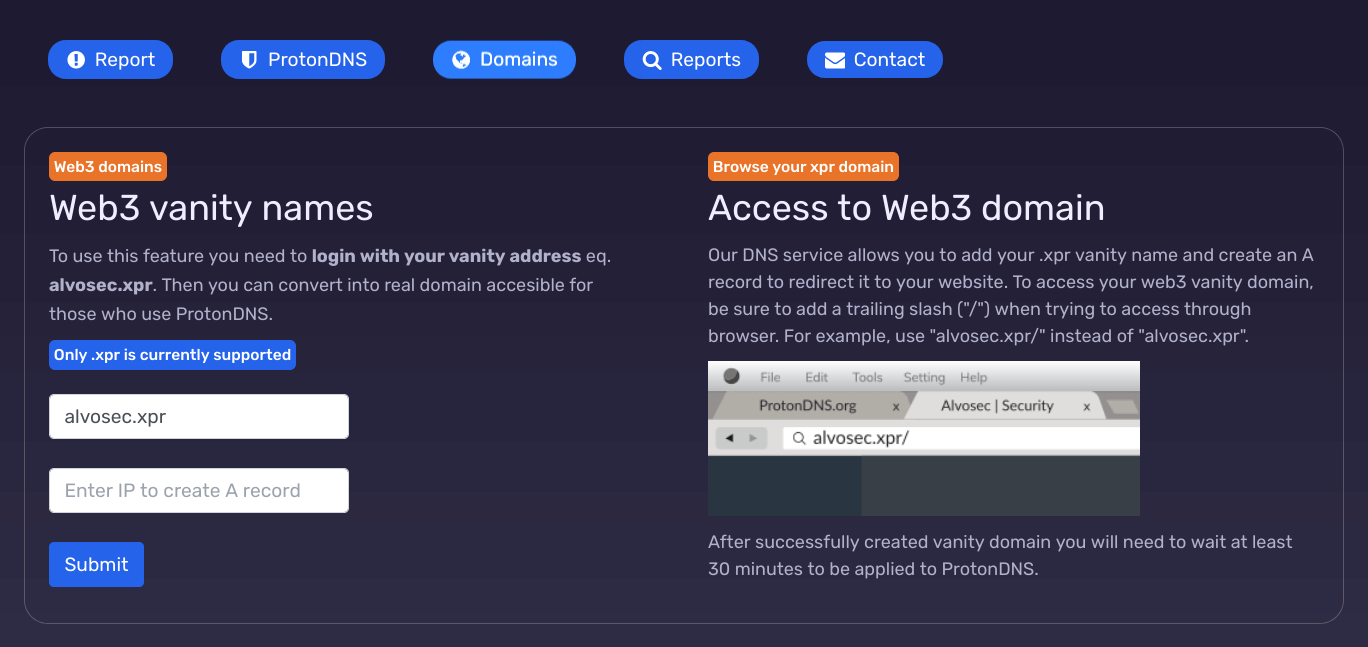Click the magnifier icon on Reports
This screenshot has width=1368, height=647.
tap(652, 60)
